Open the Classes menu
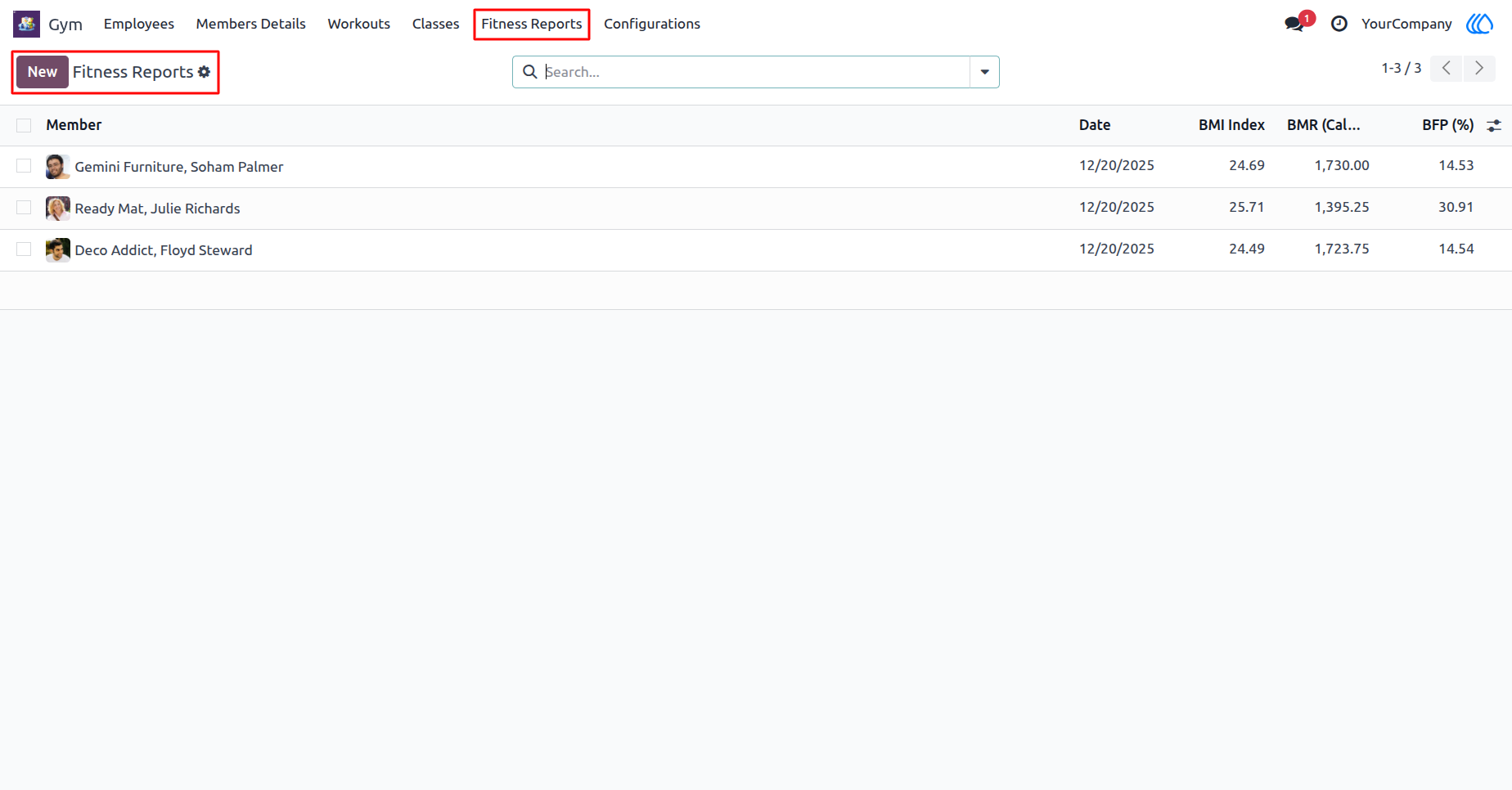This screenshot has height=790, width=1512. pos(436,24)
